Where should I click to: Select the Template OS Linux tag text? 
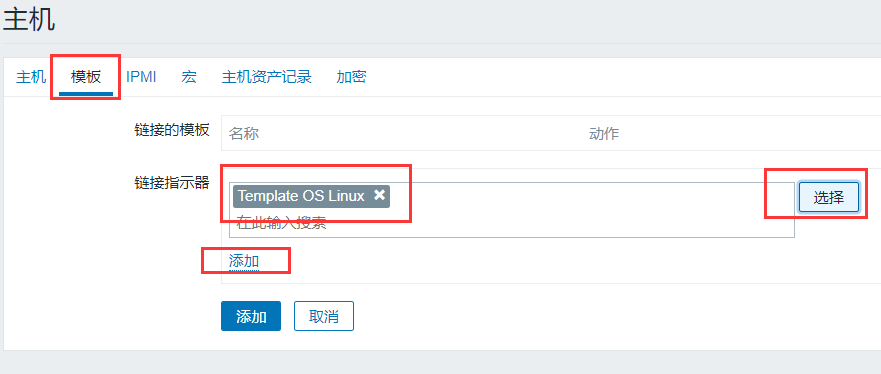tap(301, 196)
